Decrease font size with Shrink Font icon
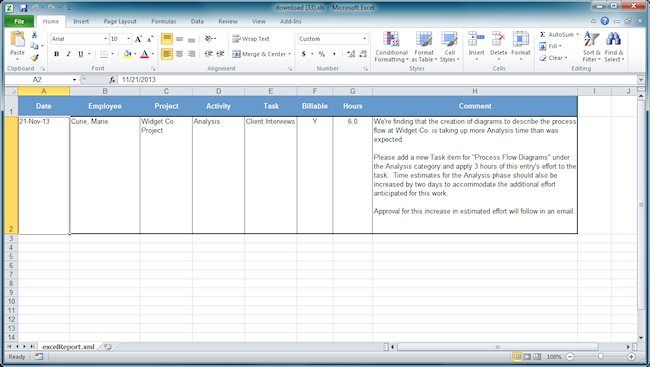This screenshot has height=367, width=650. (x=150, y=39)
